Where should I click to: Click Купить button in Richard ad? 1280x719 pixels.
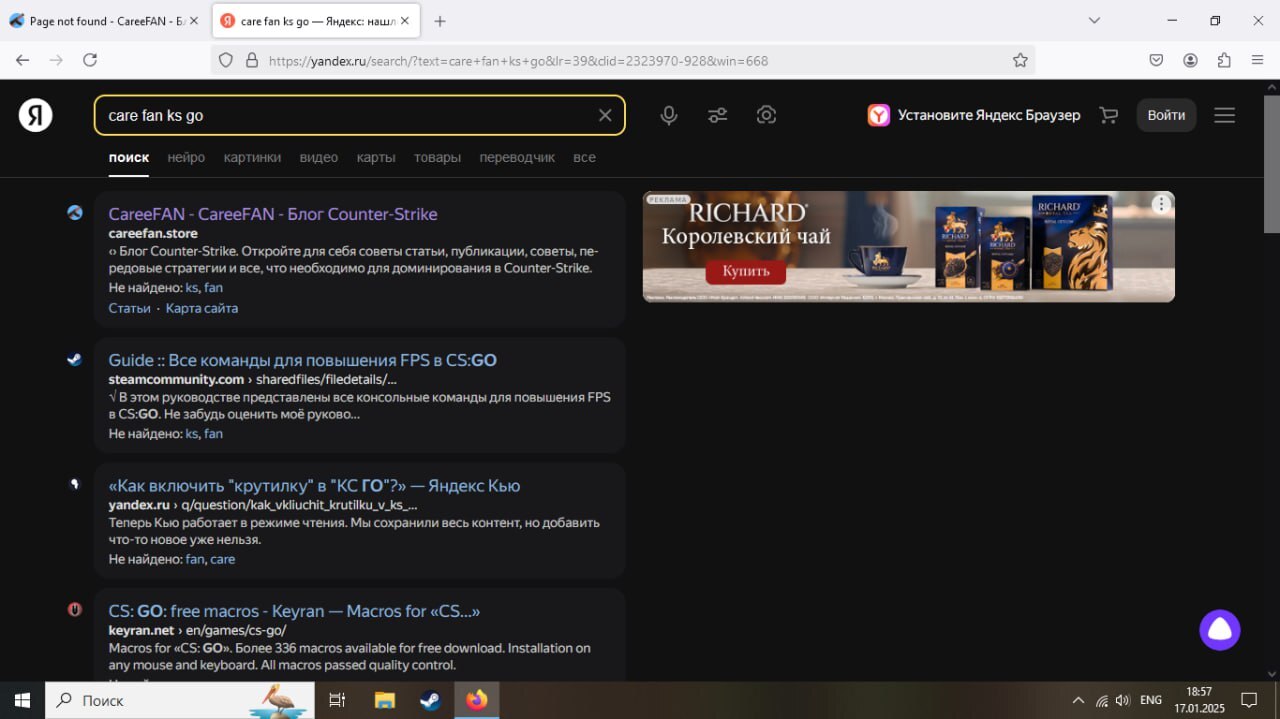[746, 271]
